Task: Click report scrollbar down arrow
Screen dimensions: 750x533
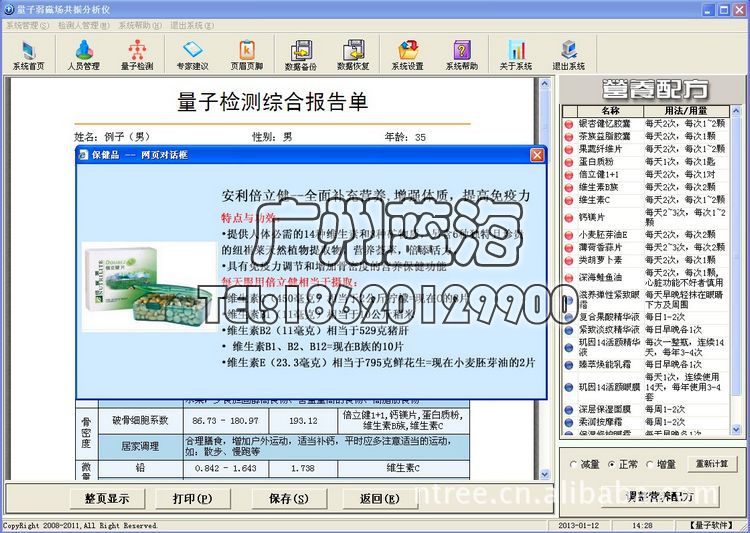Action: click(544, 474)
